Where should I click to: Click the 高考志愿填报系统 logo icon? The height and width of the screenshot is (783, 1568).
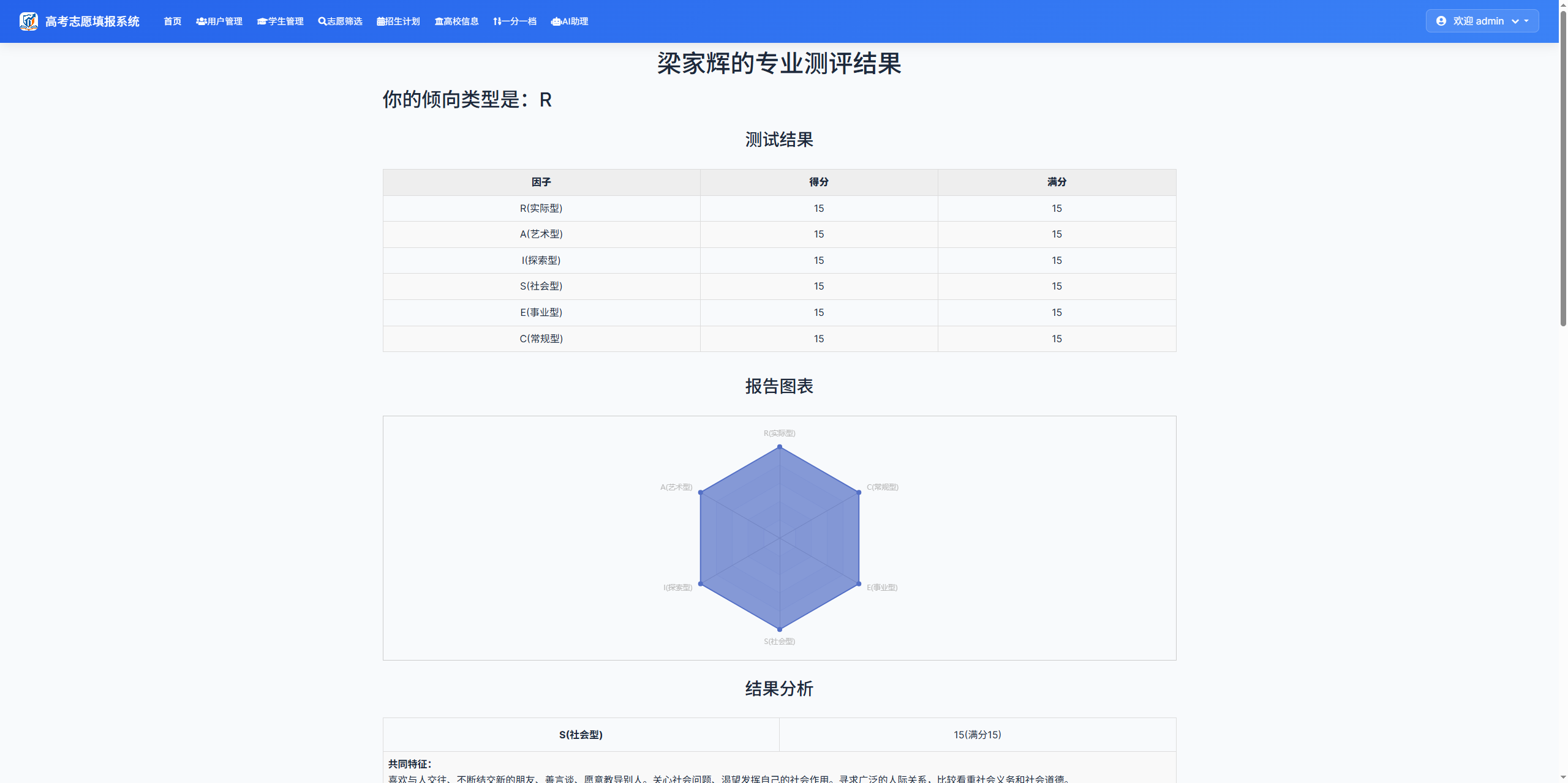click(28, 21)
